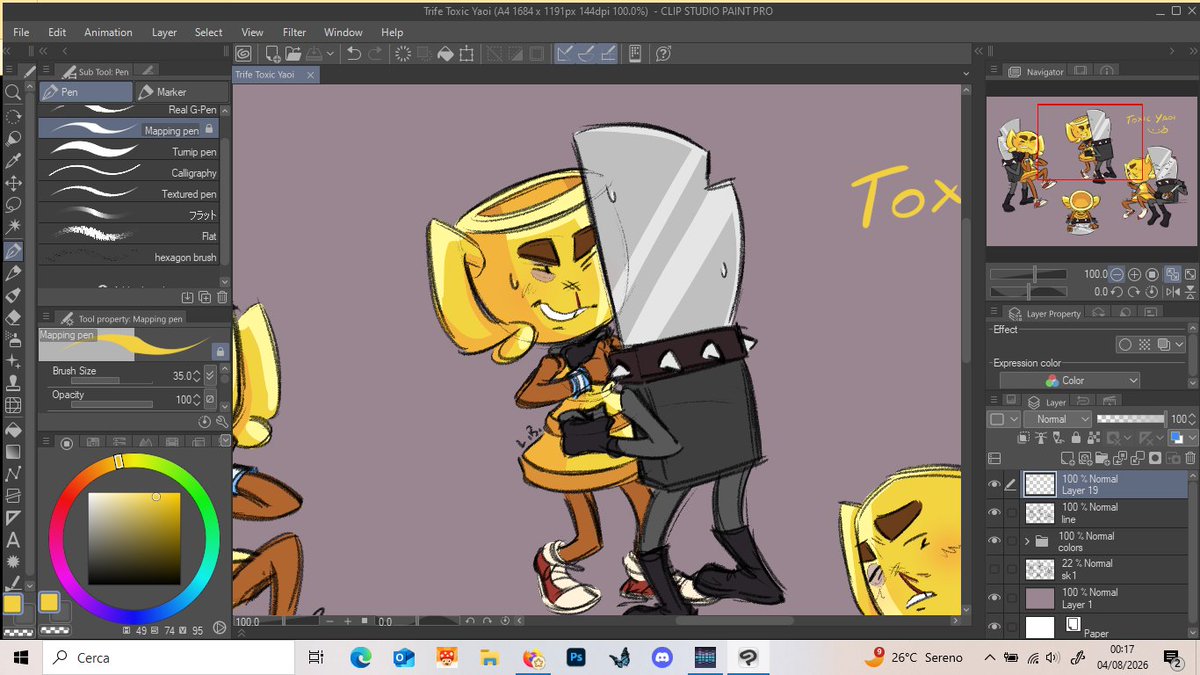Image resolution: width=1200 pixels, height=675 pixels.
Task: Open the Animation menu
Action: pos(108,32)
